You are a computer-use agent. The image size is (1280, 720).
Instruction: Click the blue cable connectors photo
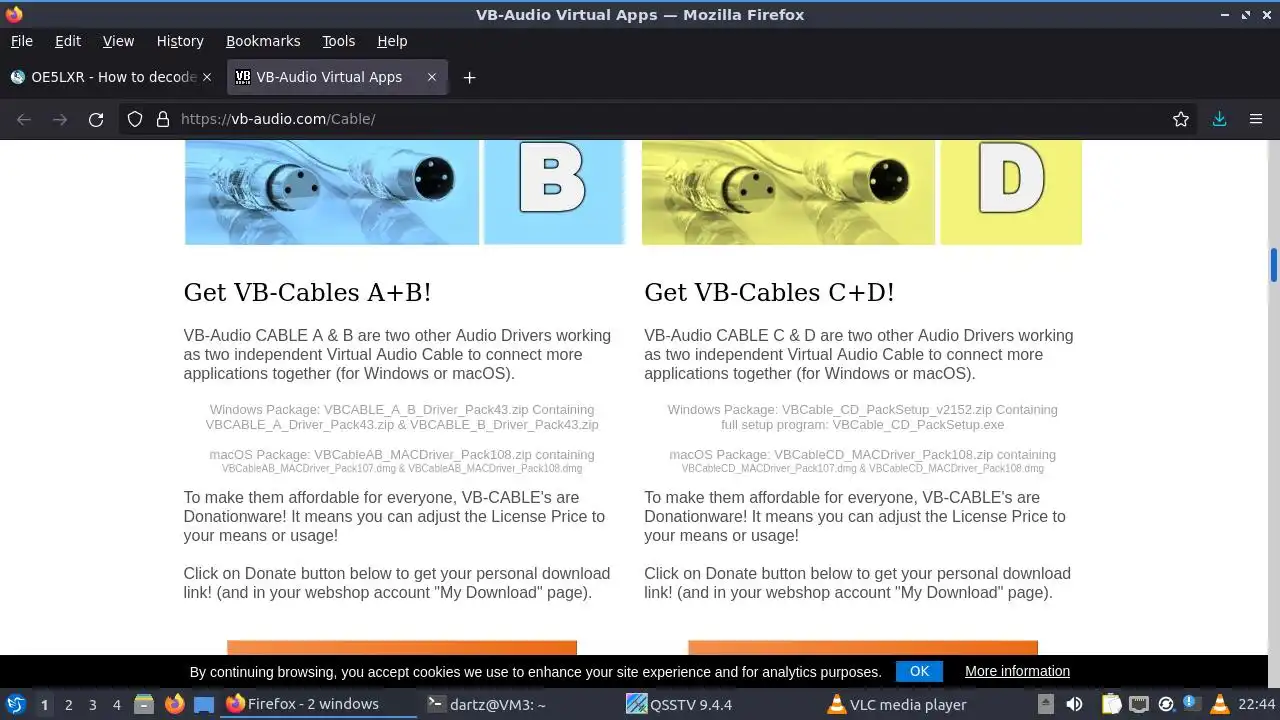point(332,192)
